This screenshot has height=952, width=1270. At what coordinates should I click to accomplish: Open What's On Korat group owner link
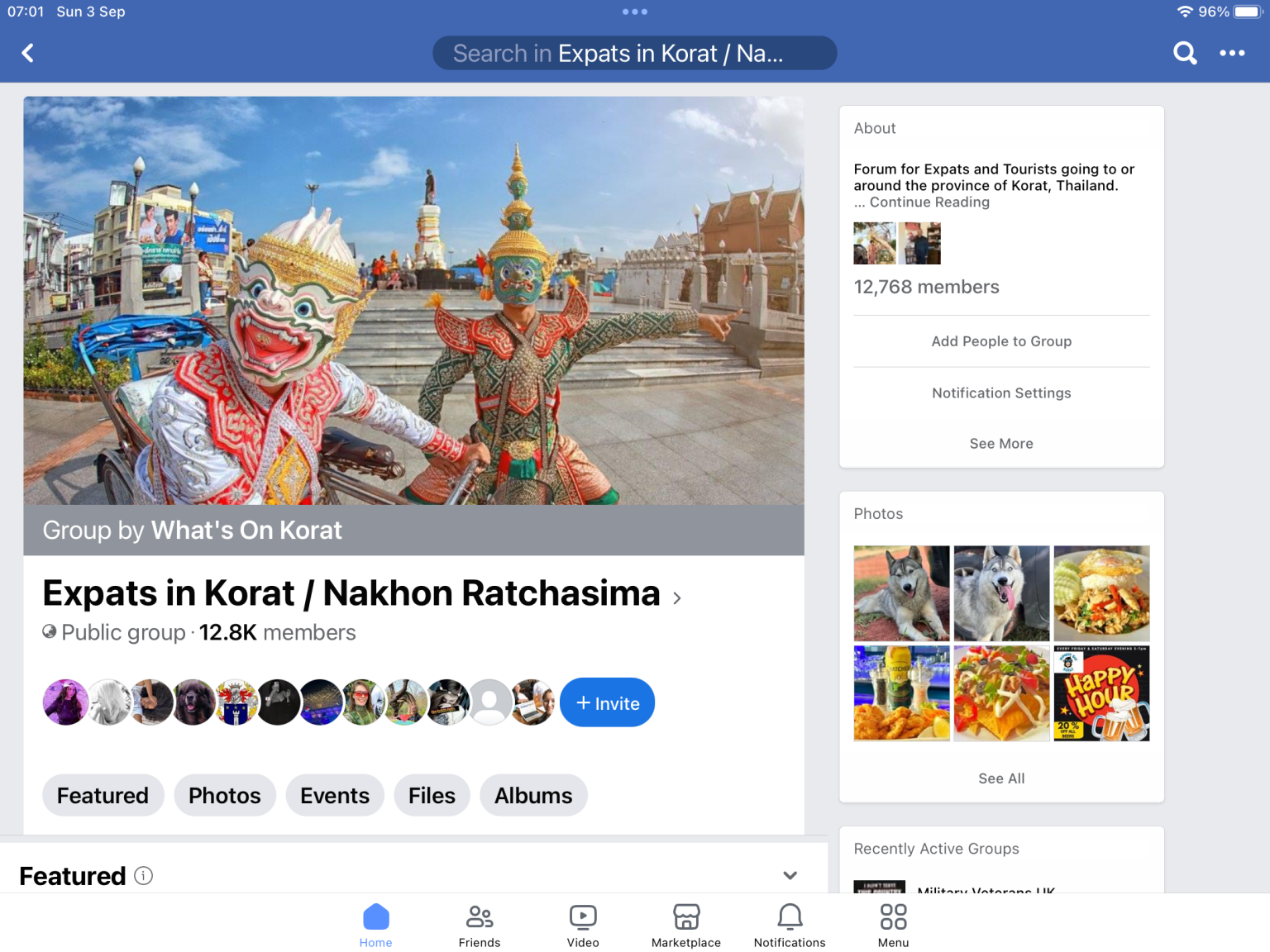pos(246,530)
